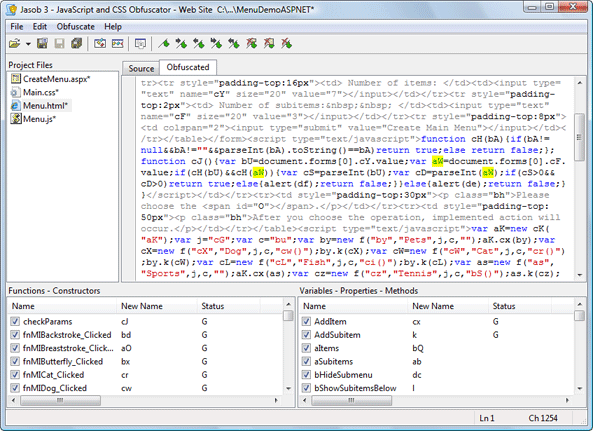Click the open project folder icon
The image size is (593, 431).
pos(14,44)
